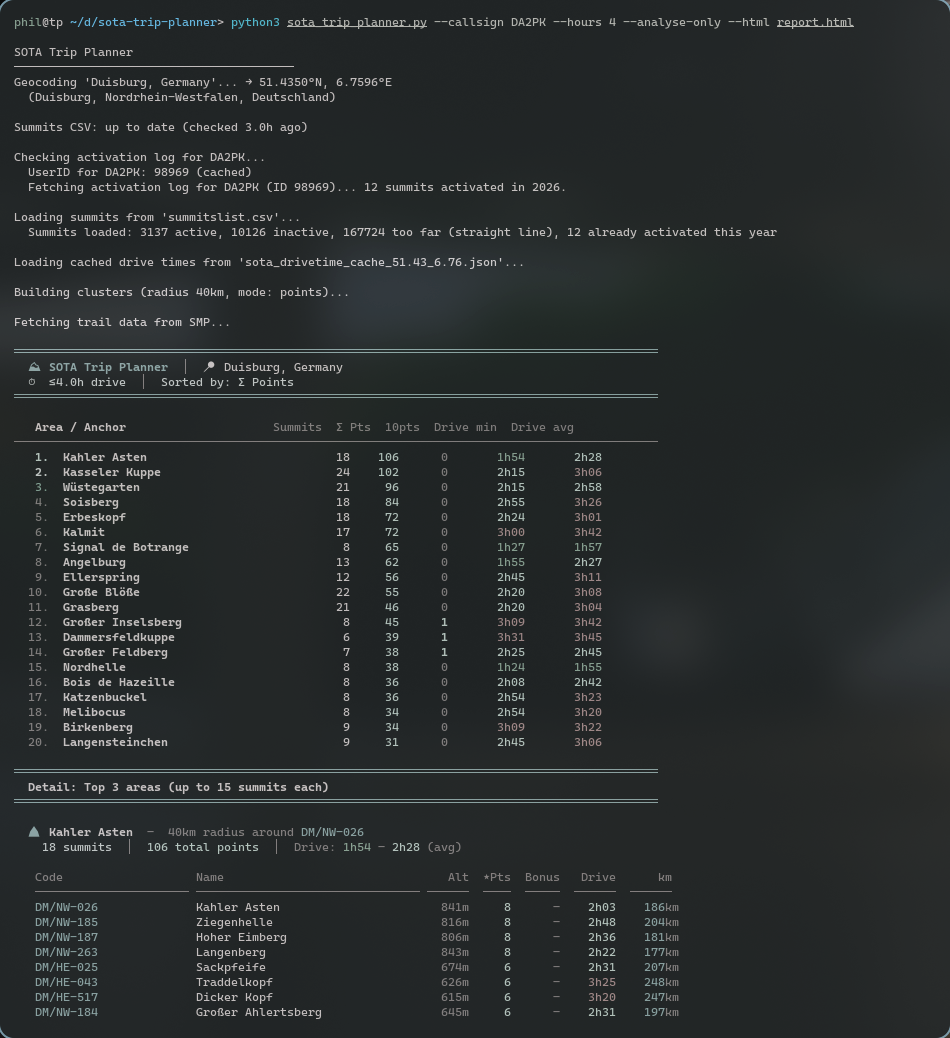Click the Bonus column header in detail table
This screenshot has width=950, height=1038.
542,877
